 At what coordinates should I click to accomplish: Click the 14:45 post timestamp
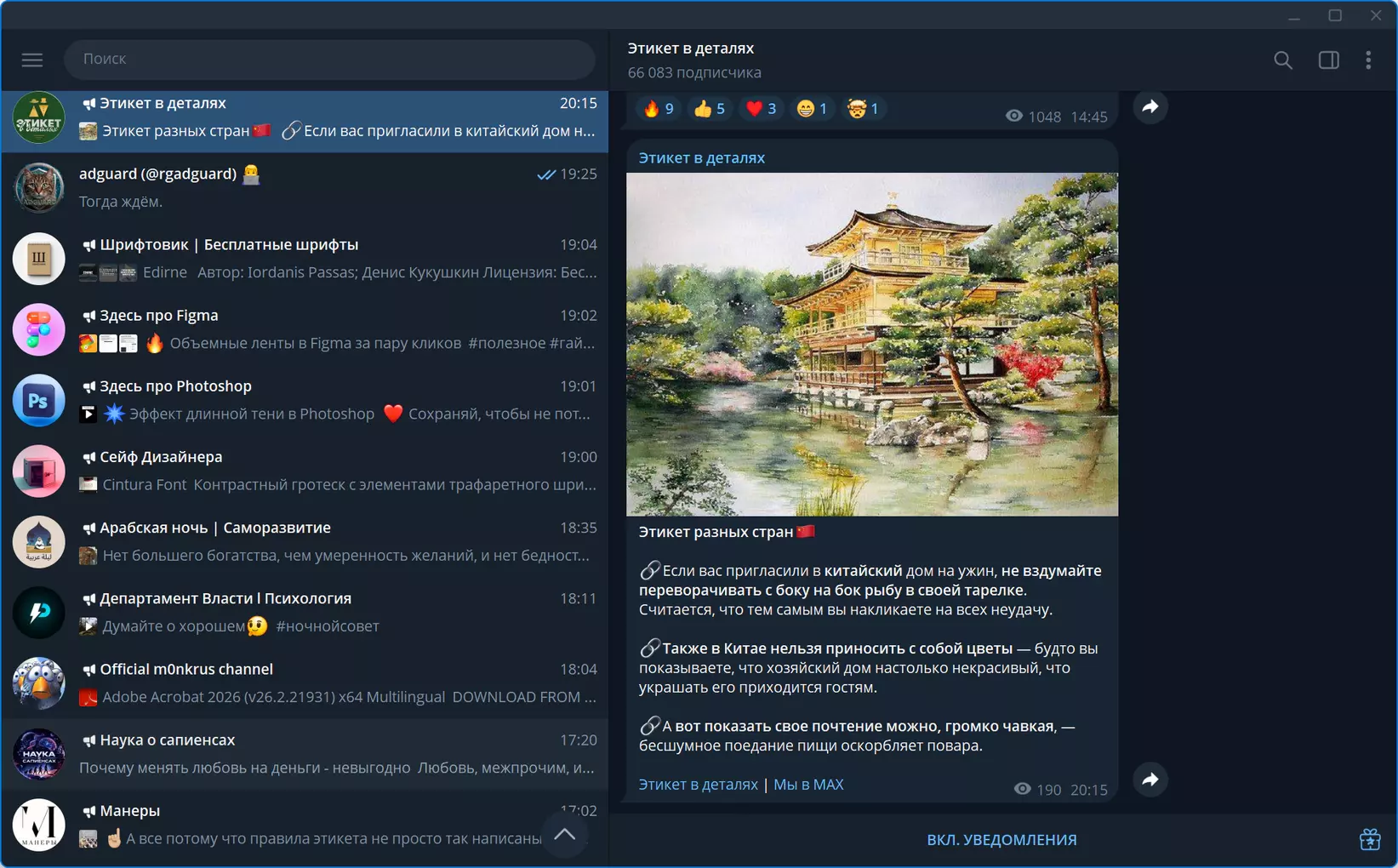pos(1089,117)
